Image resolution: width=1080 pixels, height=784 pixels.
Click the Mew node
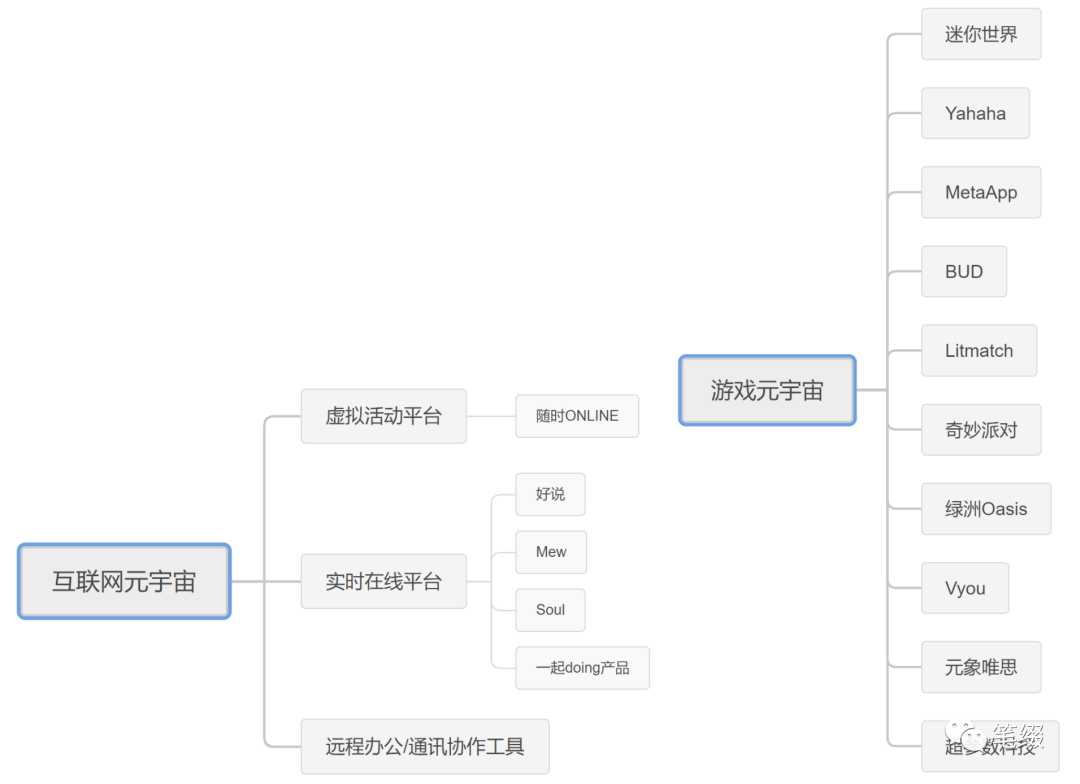551,552
